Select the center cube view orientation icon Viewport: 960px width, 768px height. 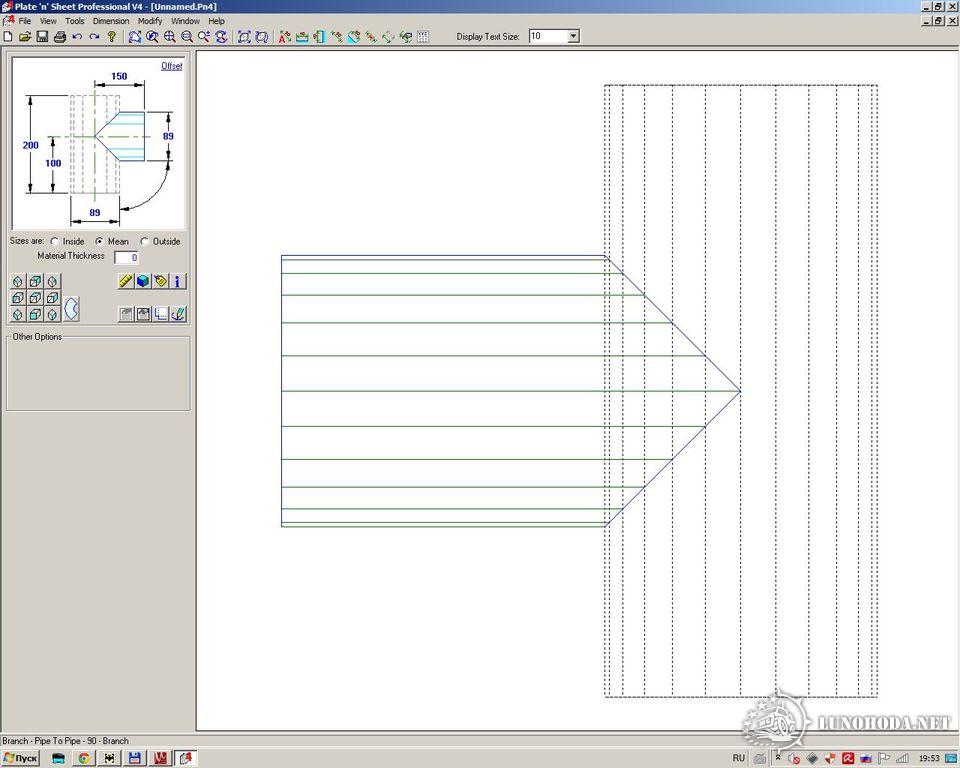(36, 298)
